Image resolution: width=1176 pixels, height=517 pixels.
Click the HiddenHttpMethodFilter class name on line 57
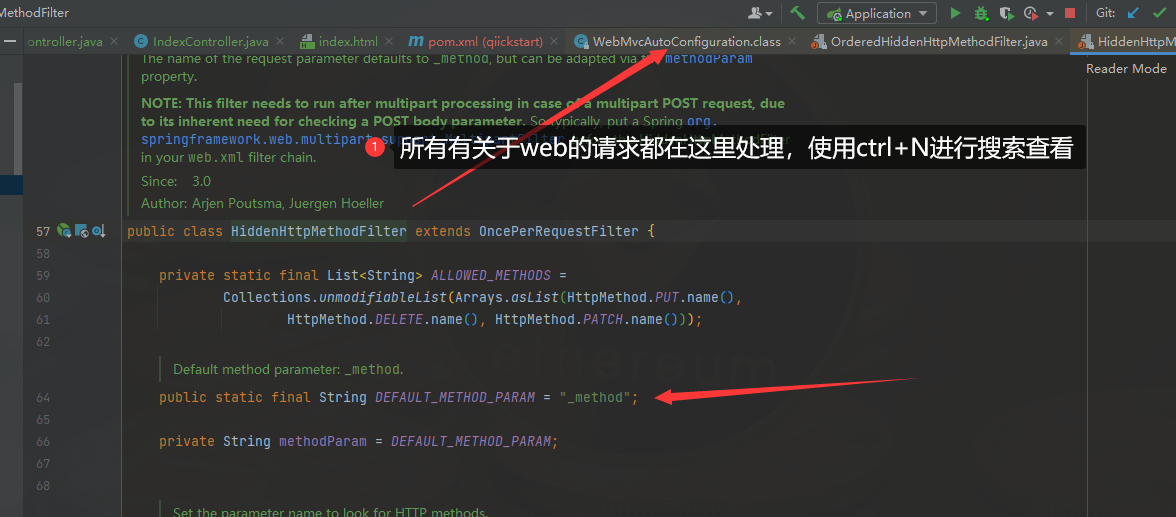(319, 231)
